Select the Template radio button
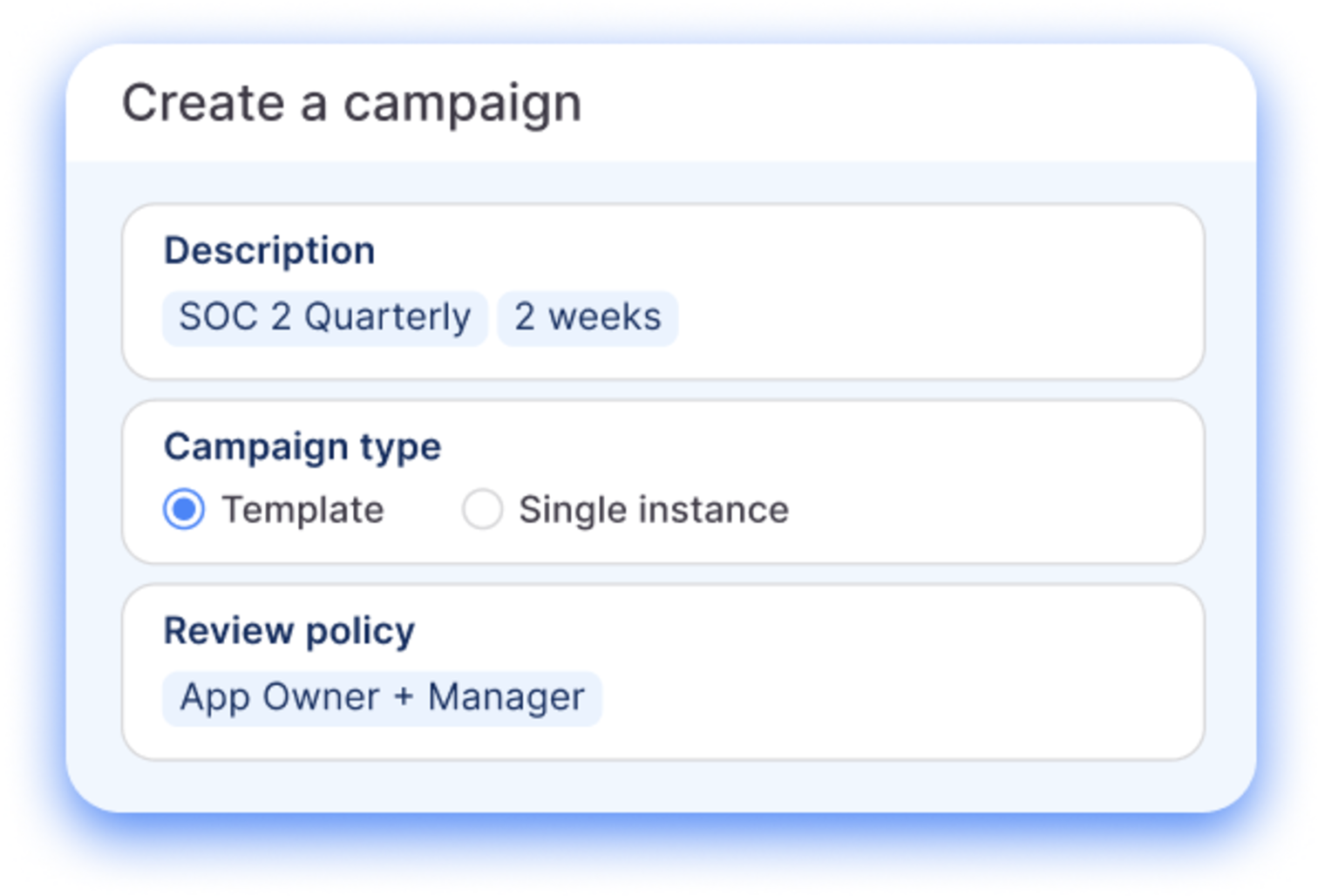The image size is (1318, 896). [184, 509]
